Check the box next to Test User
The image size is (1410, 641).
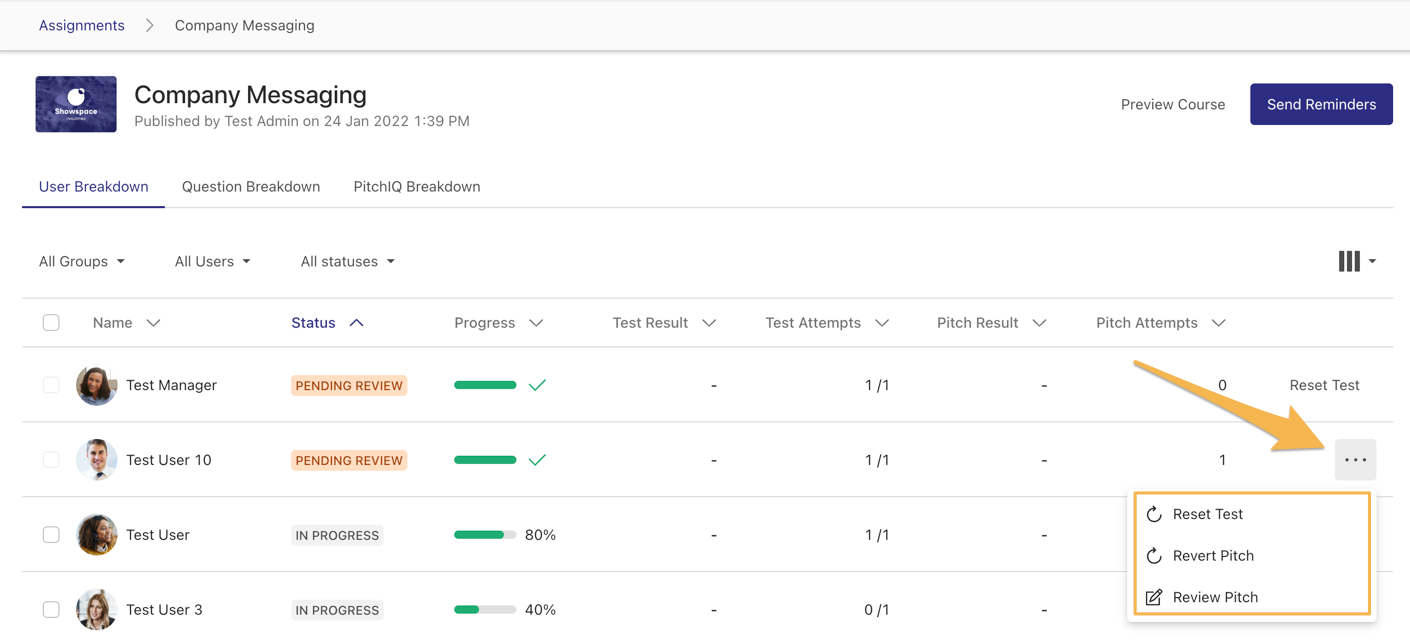tap(51, 535)
